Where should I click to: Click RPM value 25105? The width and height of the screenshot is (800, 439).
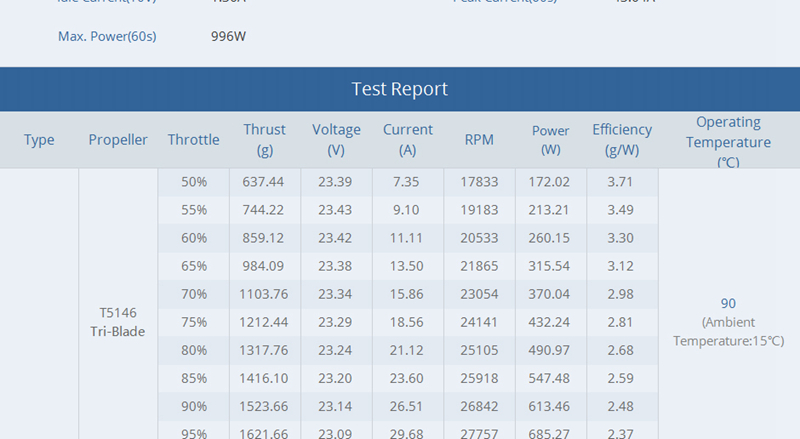tap(479, 350)
